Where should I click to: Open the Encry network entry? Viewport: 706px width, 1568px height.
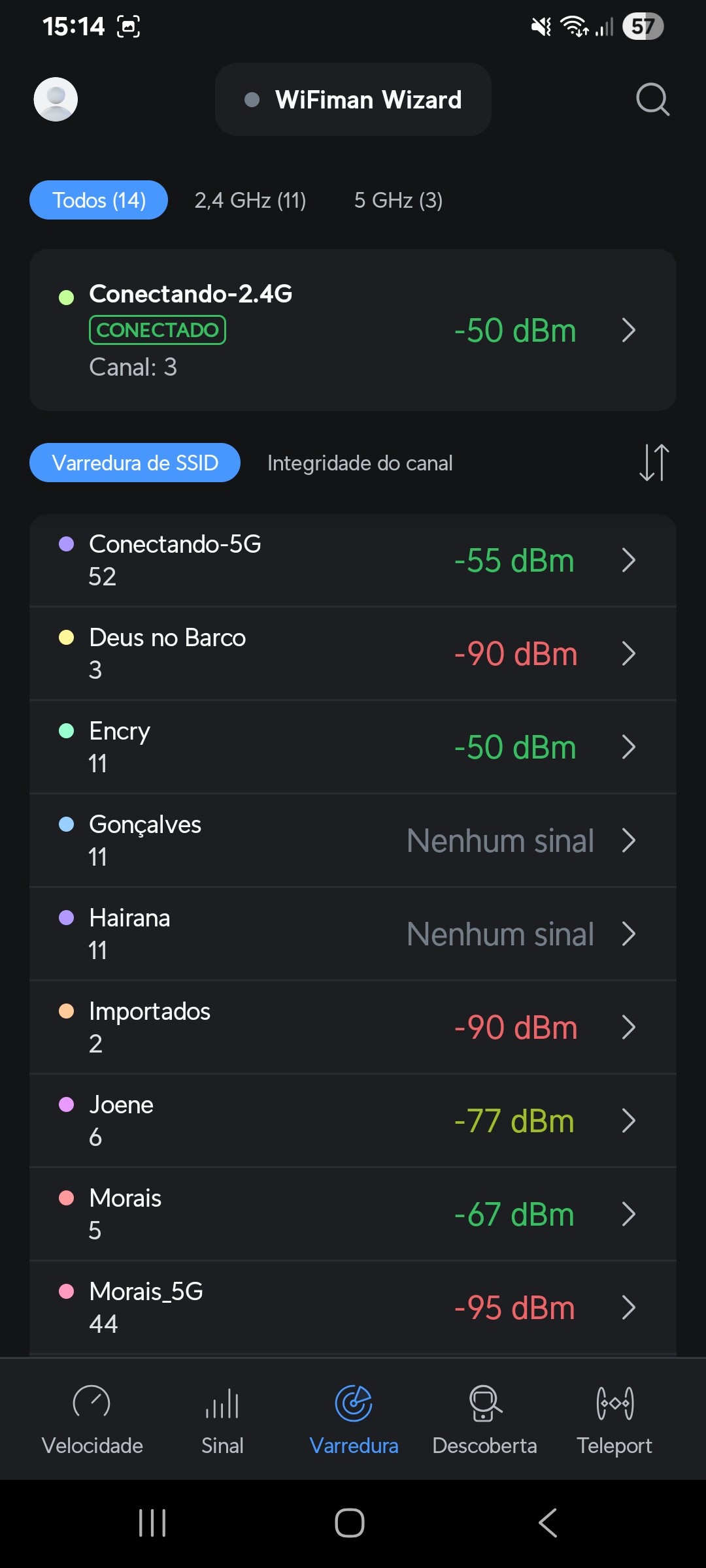pyautogui.click(x=327, y=747)
